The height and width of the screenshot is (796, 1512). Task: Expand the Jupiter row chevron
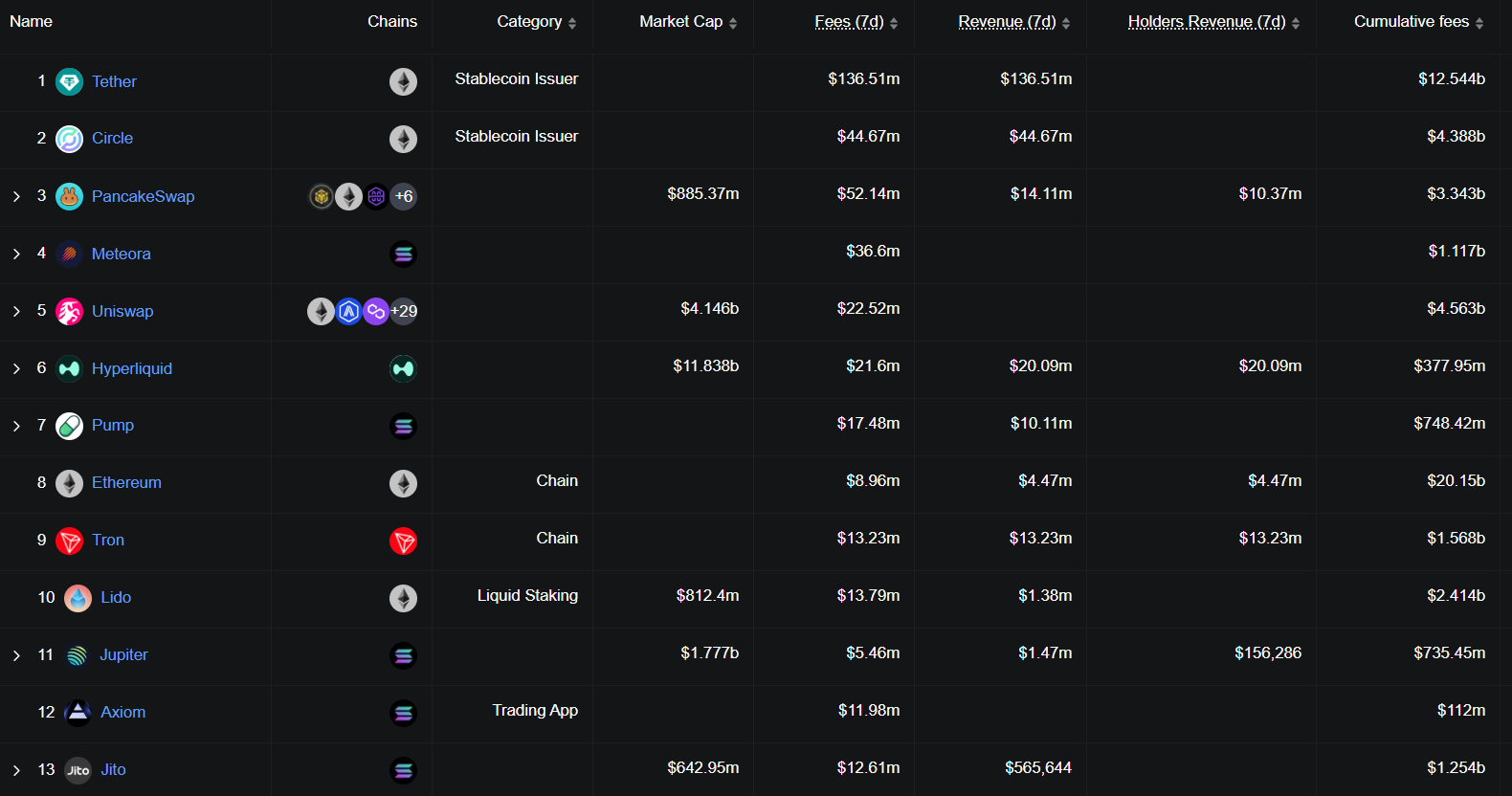click(16, 656)
